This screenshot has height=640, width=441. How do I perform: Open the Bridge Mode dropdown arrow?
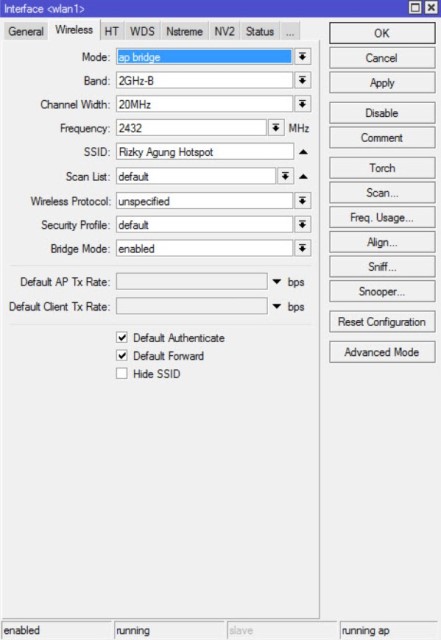(x=302, y=248)
